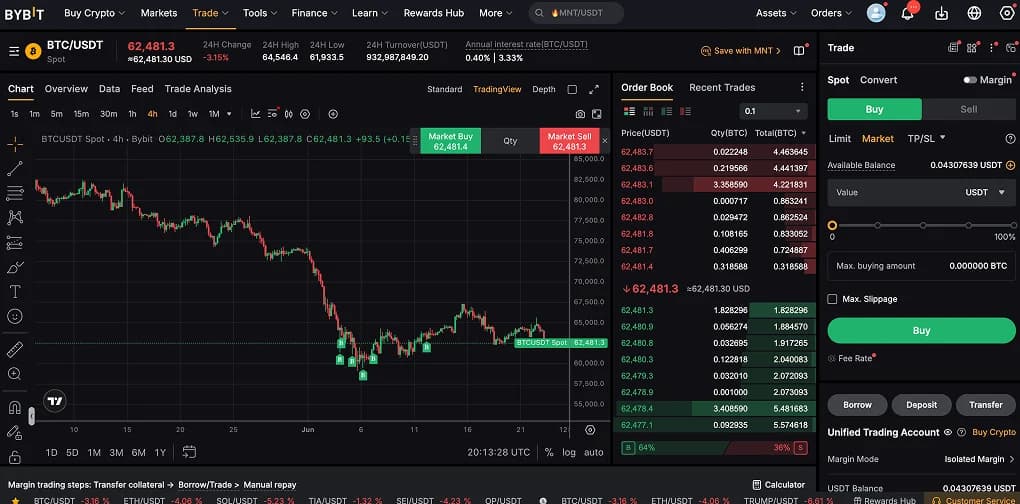Activate the ruler measure tool
1020x504 pixels.
point(14,349)
